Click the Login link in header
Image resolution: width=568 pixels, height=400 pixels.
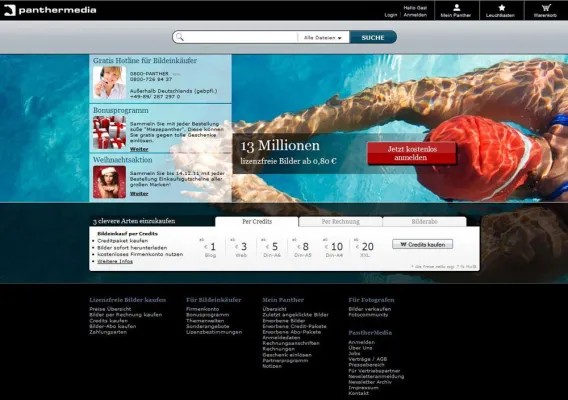click(390, 15)
